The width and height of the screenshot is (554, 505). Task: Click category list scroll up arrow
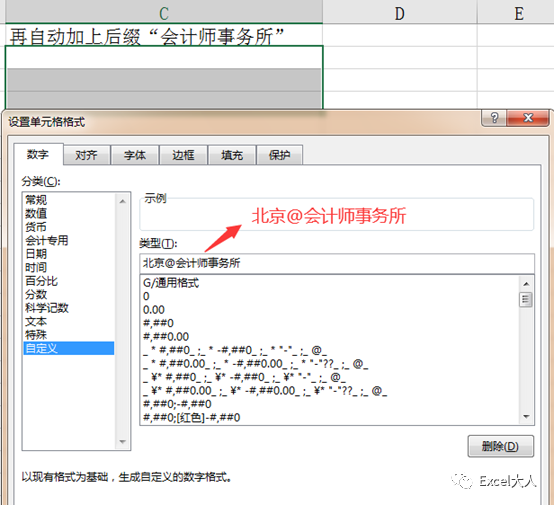pyautogui.click(x=123, y=201)
